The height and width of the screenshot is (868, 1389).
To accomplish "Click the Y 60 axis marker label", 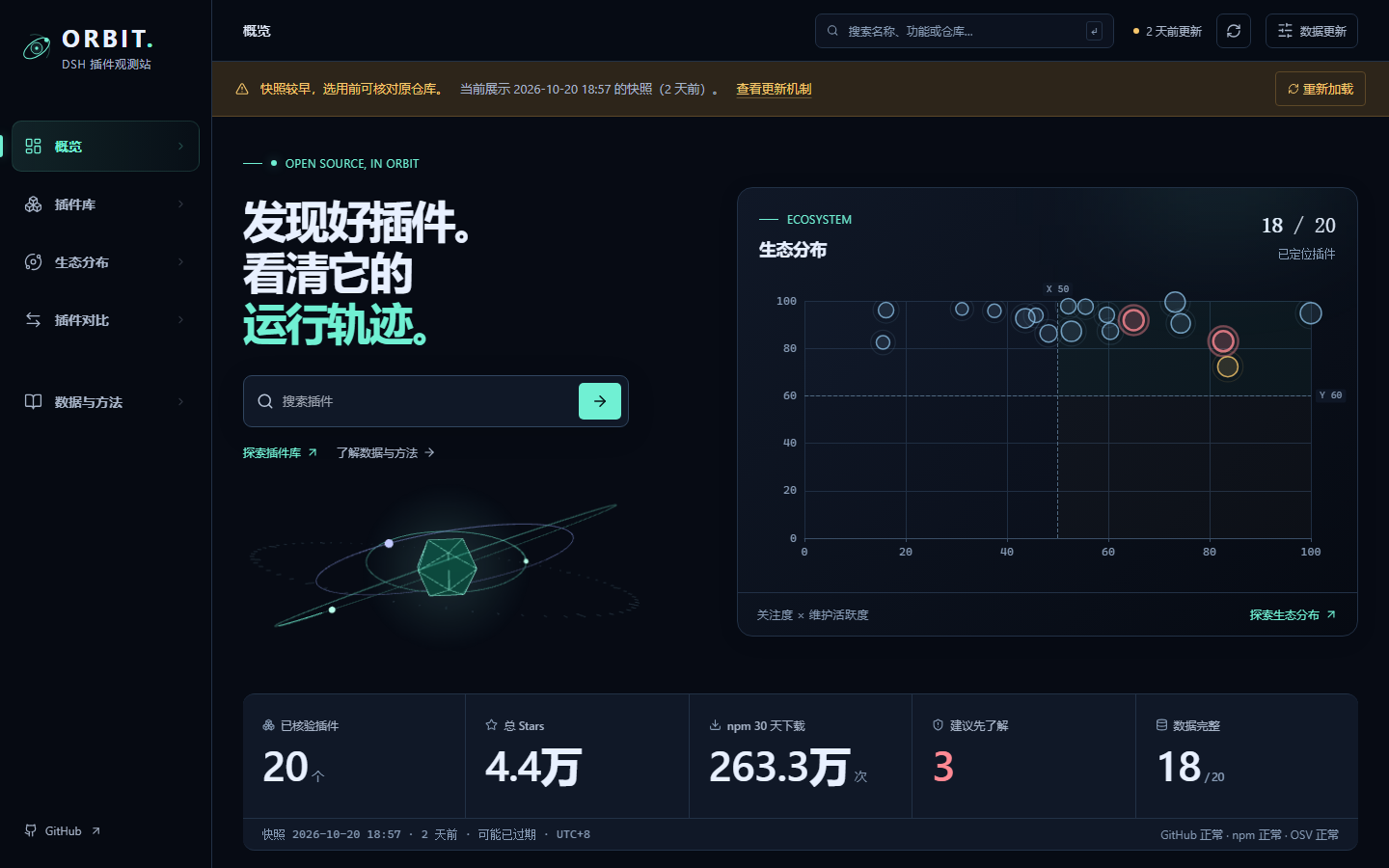I will 1330,395.
